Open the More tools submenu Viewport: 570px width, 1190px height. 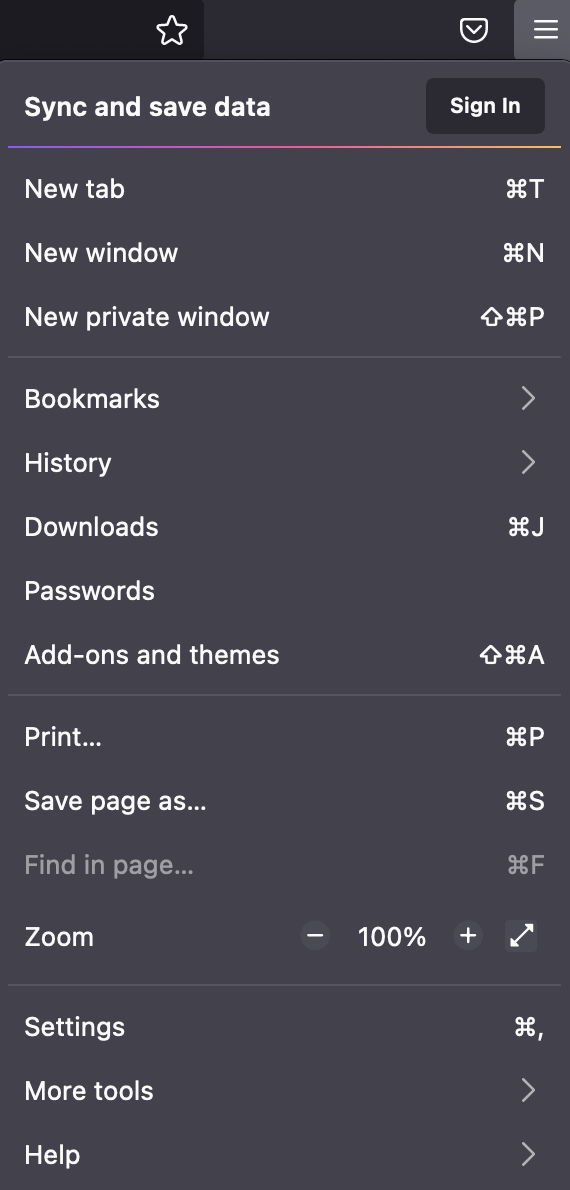(285, 1091)
